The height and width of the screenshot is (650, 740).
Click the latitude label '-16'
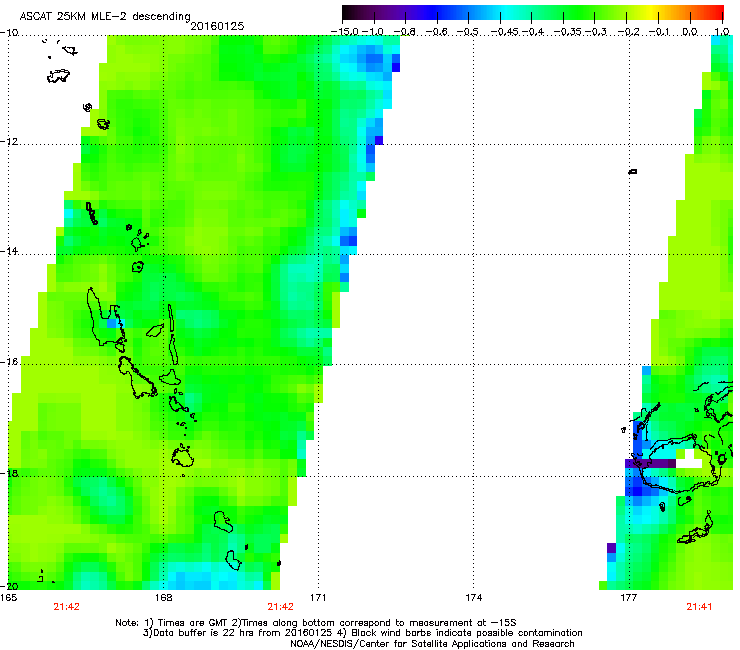pos(9,362)
